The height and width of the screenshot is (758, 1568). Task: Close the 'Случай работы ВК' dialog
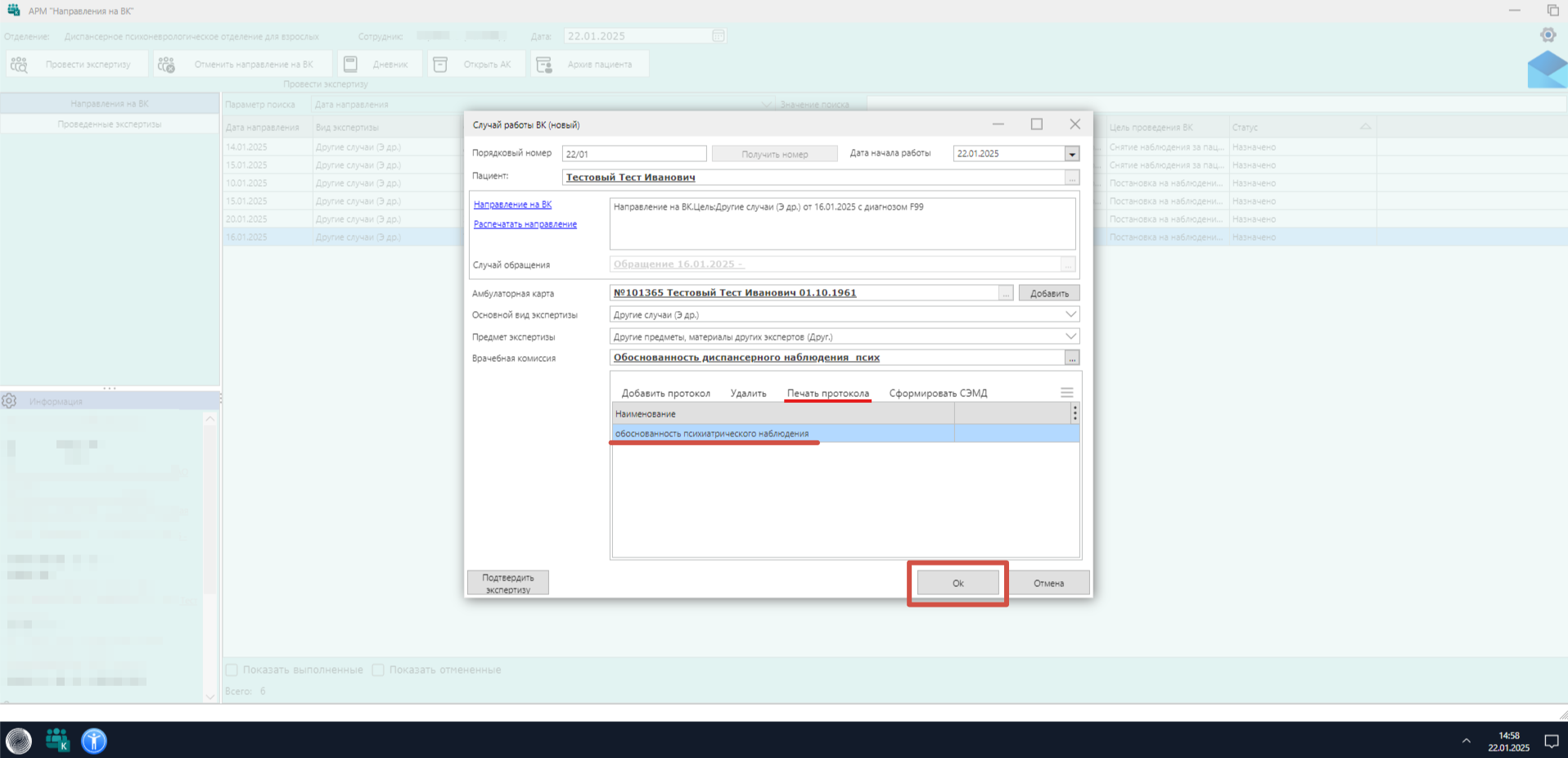point(1075,124)
